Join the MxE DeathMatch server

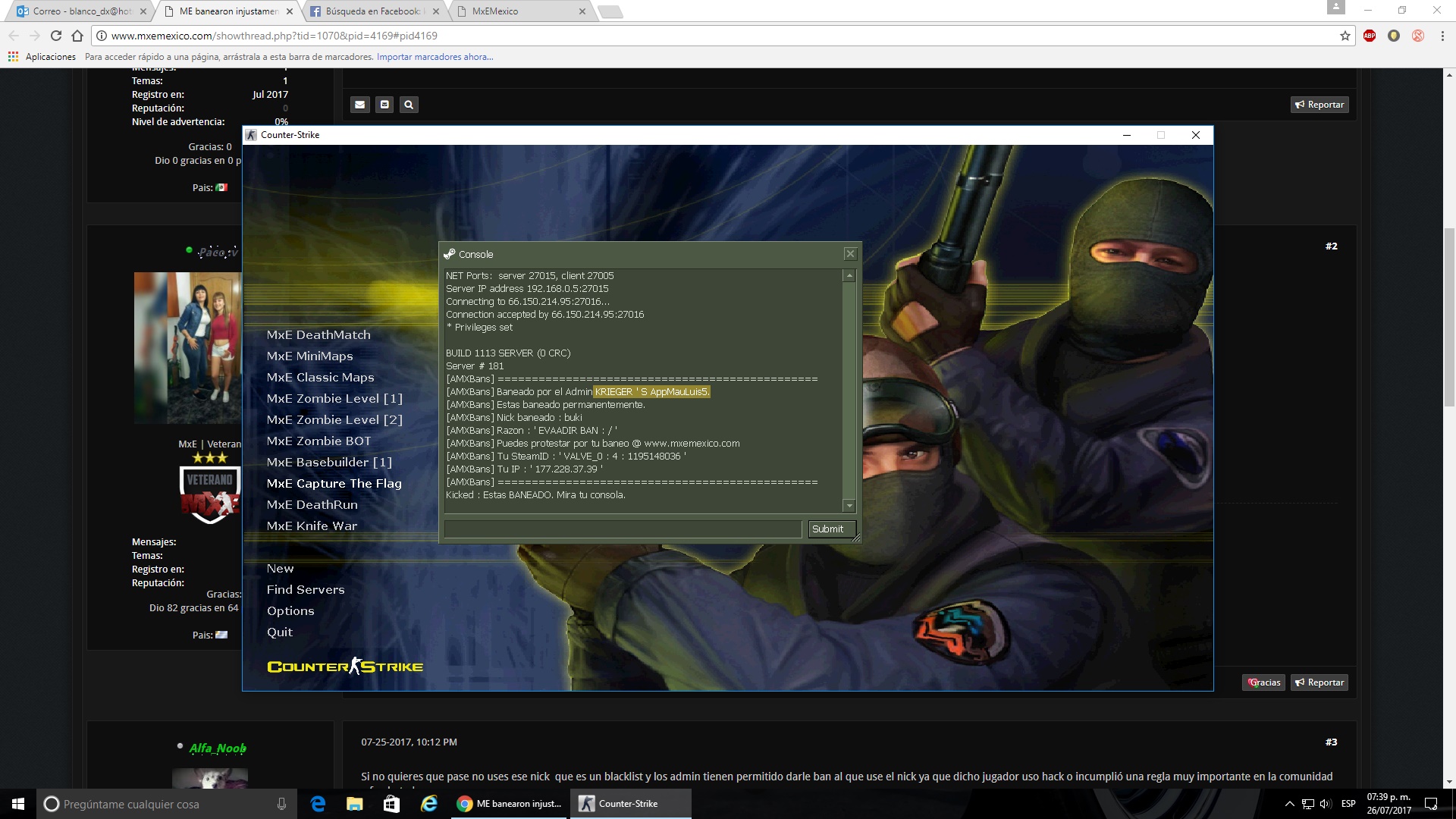pyautogui.click(x=318, y=334)
